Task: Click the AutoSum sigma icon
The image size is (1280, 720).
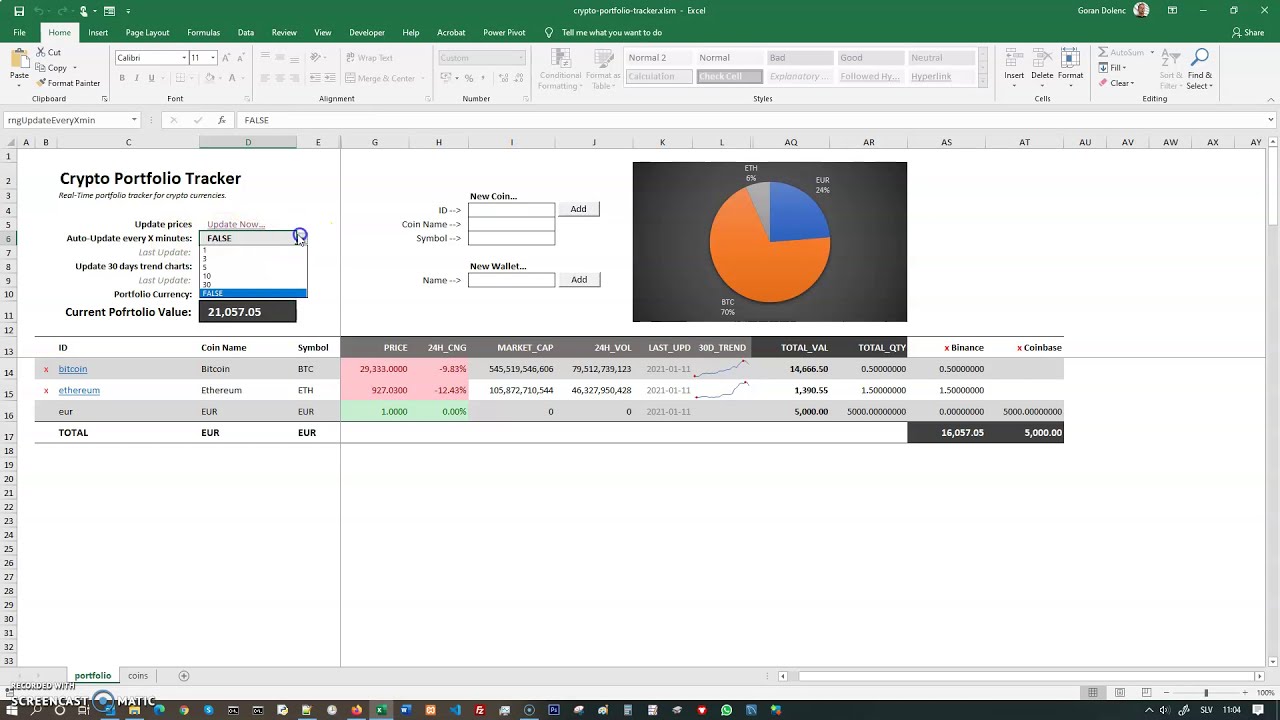Action: pos(1103,52)
